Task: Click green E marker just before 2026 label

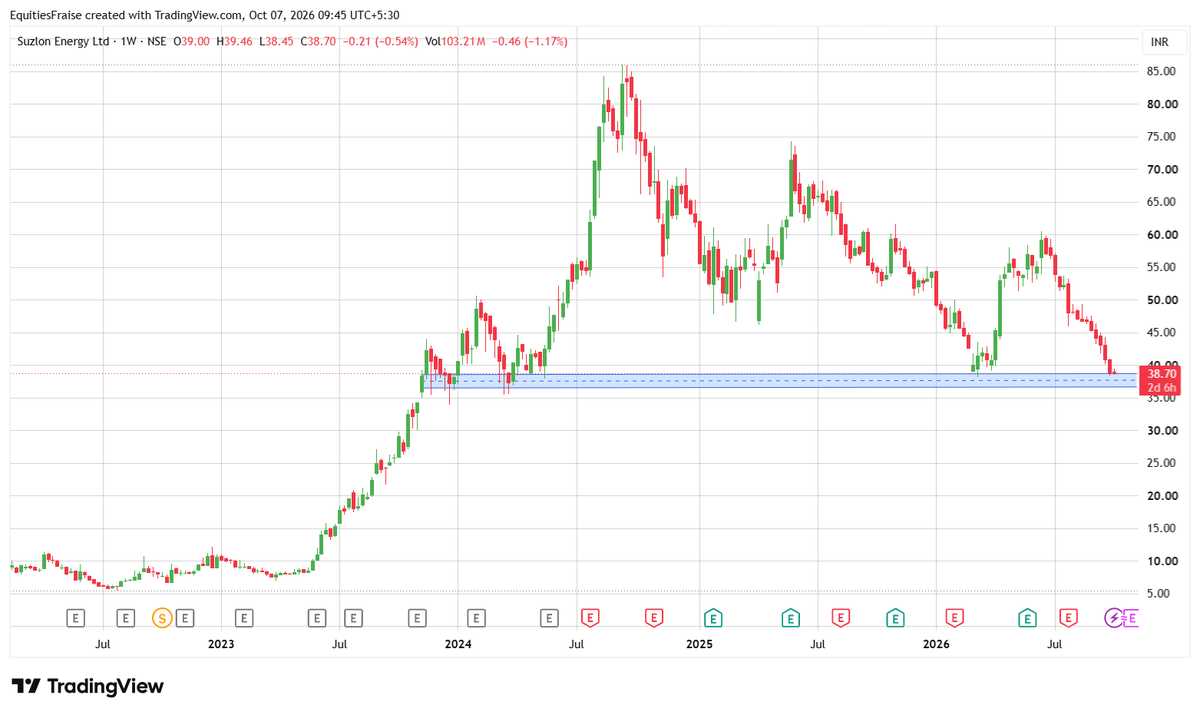Action: [x=895, y=618]
